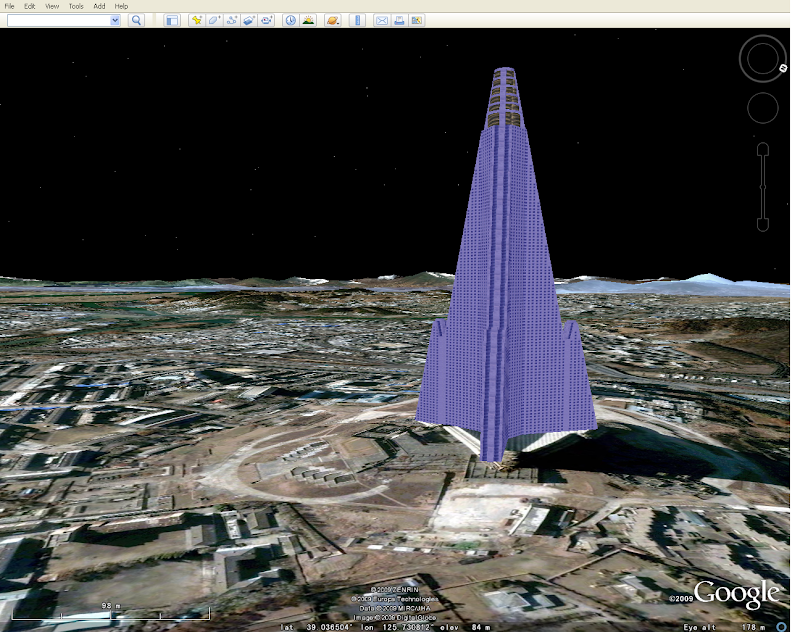Toggle sunlight across the landscape icon
Image resolution: width=800 pixels, height=632 pixels.
click(308, 20)
